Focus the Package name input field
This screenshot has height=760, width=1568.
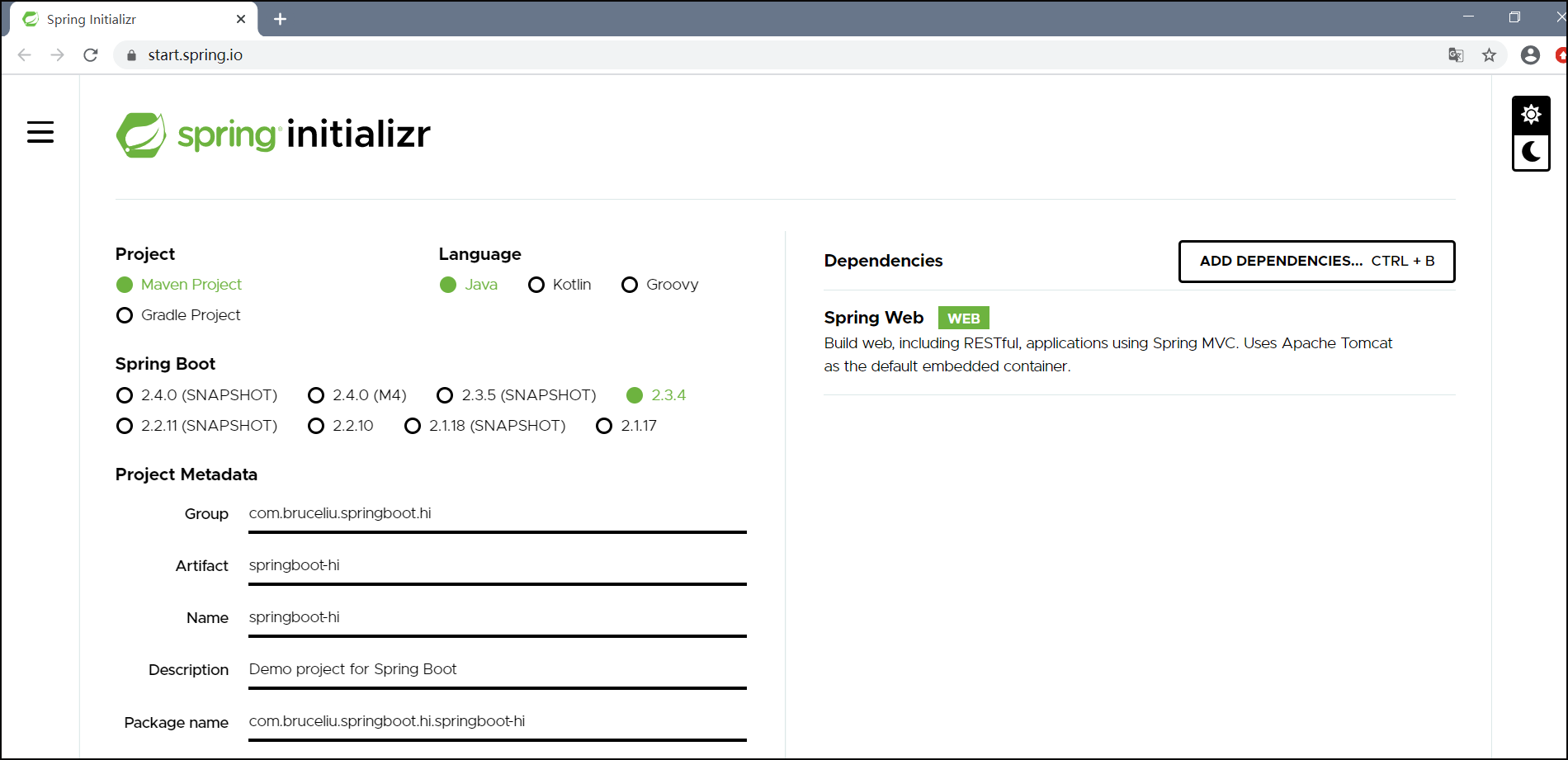click(498, 722)
